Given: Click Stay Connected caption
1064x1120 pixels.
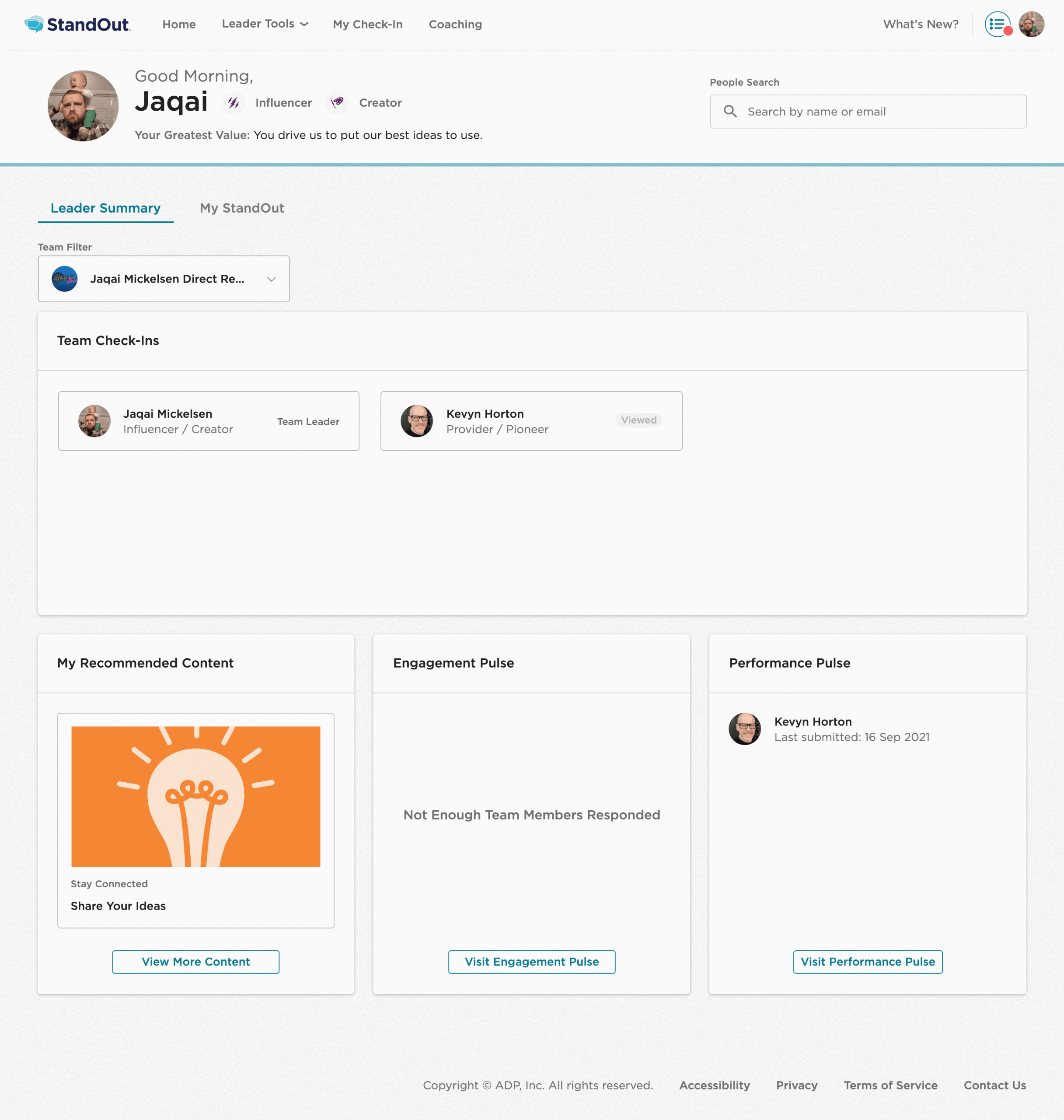Looking at the screenshot, I should point(109,884).
